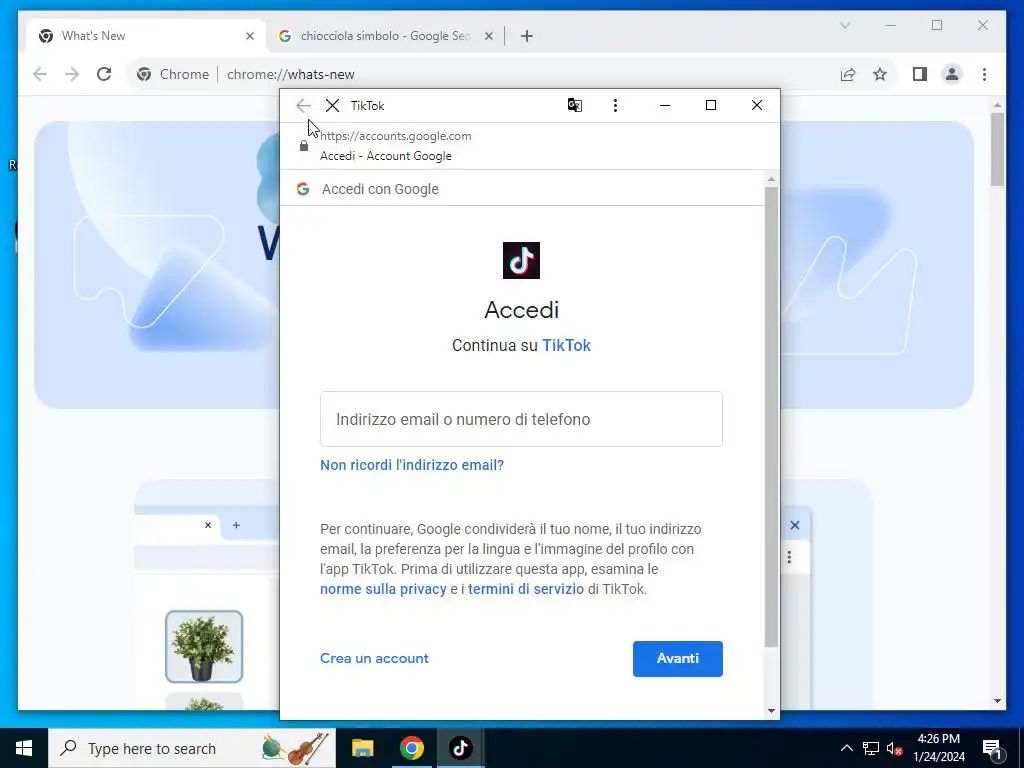Click the Crea un account link

click(374, 658)
